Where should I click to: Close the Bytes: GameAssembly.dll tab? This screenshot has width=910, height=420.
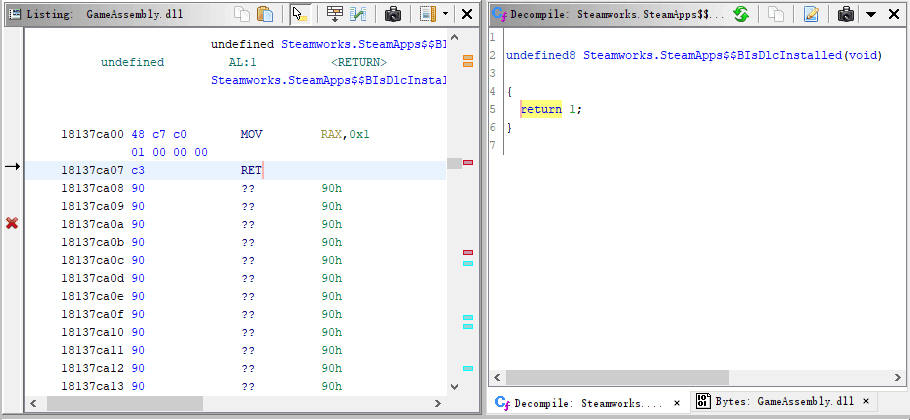865,402
